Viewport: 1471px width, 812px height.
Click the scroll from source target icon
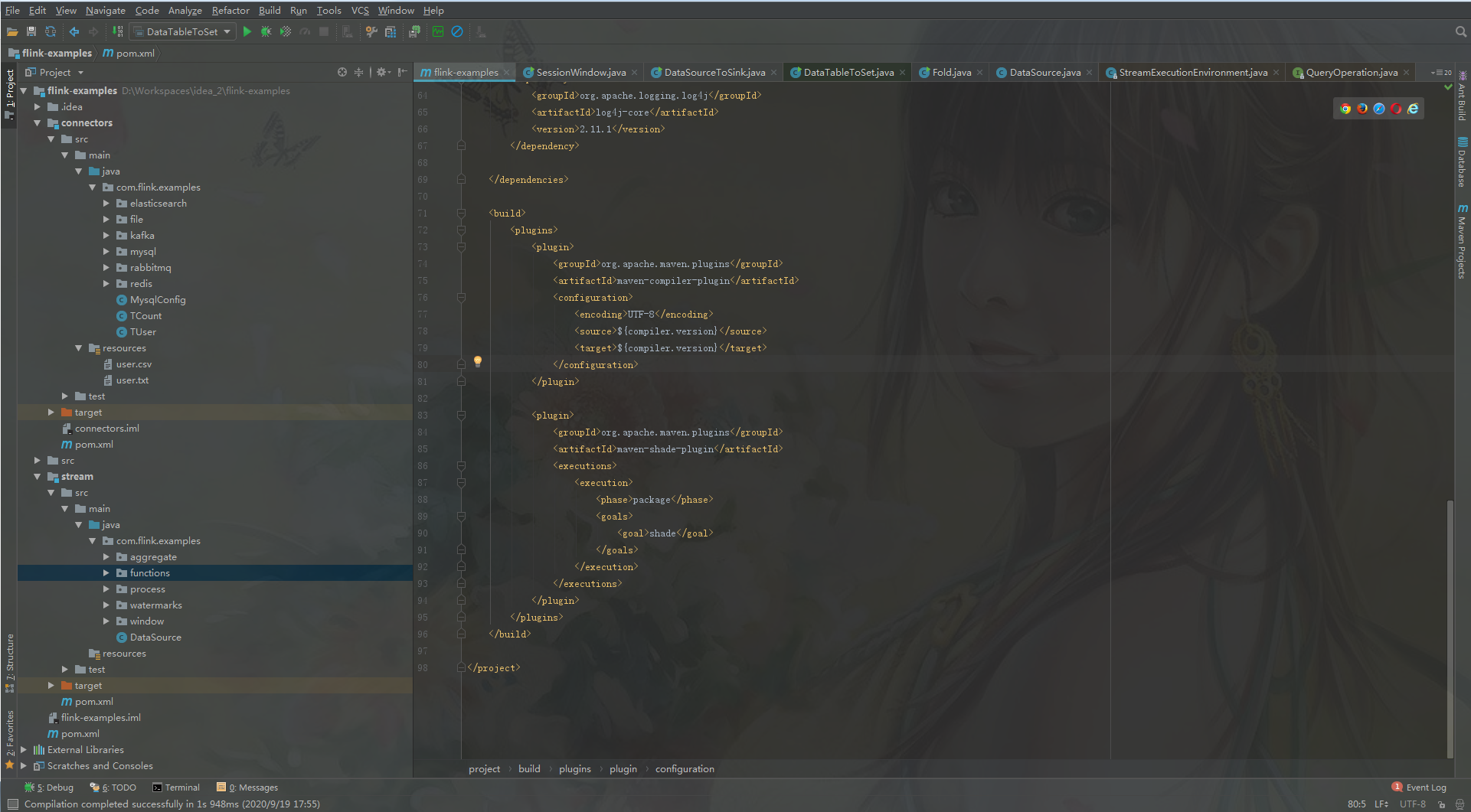tap(342, 72)
